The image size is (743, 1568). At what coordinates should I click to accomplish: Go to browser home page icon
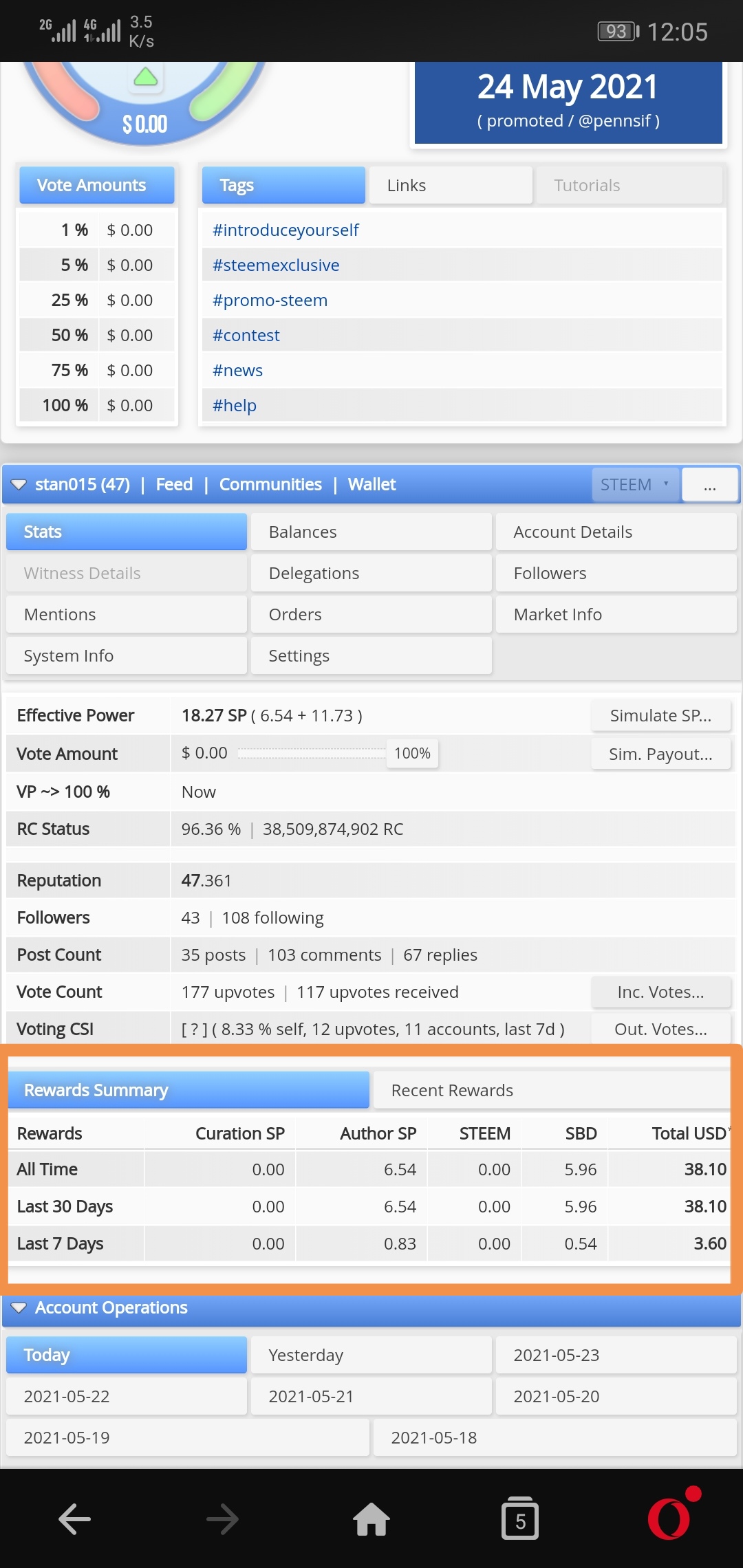pos(371,1518)
